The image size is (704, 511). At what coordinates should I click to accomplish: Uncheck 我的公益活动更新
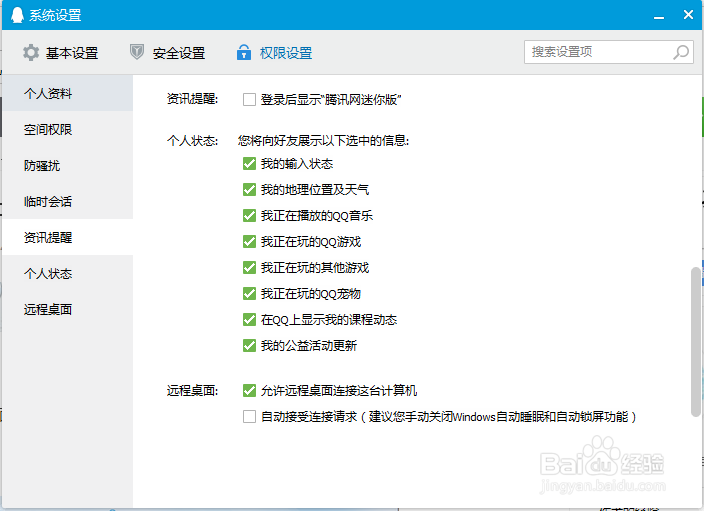click(x=249, y=346)
